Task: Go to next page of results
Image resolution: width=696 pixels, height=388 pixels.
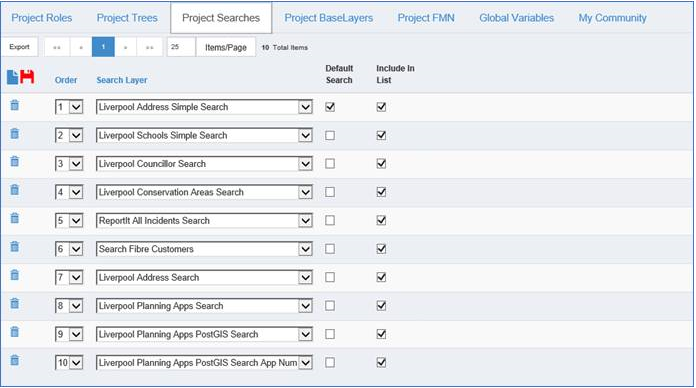Action: (x=126, y=47)
